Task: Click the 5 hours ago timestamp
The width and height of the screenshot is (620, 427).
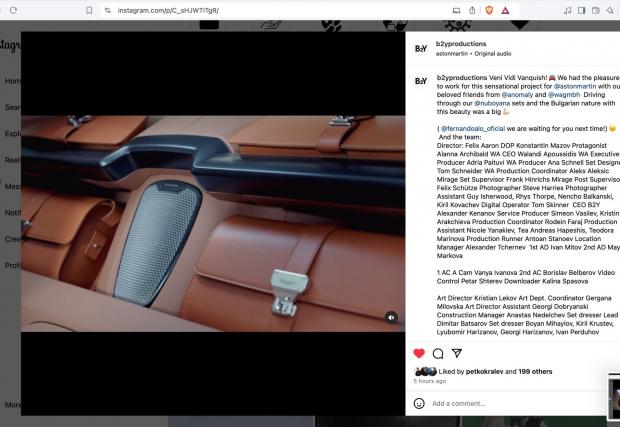Action: 430,381
